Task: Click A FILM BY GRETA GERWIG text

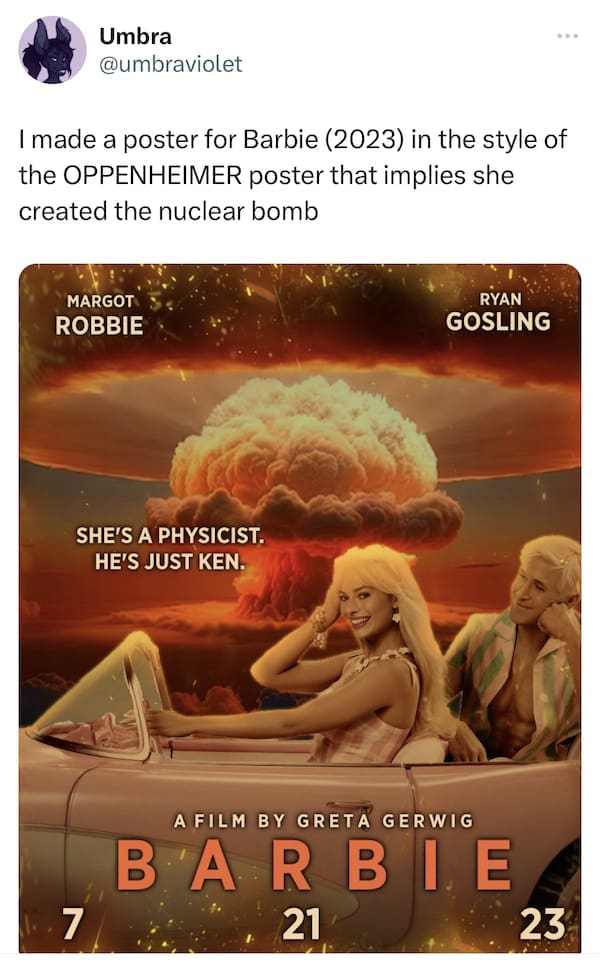Action: (x=323, y=821)
